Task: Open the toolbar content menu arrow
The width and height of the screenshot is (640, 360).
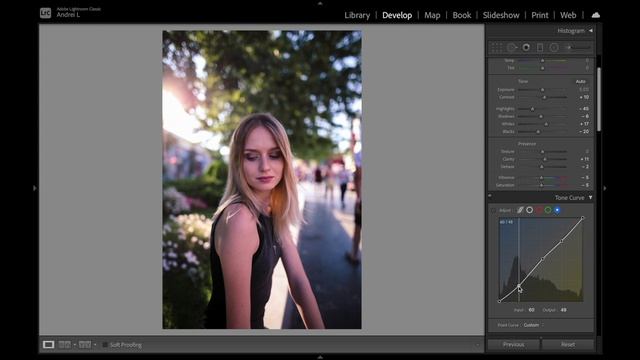Action: pos(477,345)
